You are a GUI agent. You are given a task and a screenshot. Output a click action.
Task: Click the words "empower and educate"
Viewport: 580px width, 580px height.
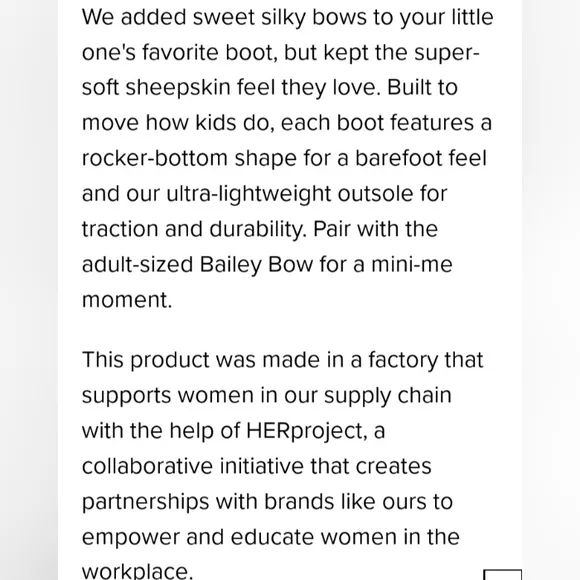click(198, 537)
